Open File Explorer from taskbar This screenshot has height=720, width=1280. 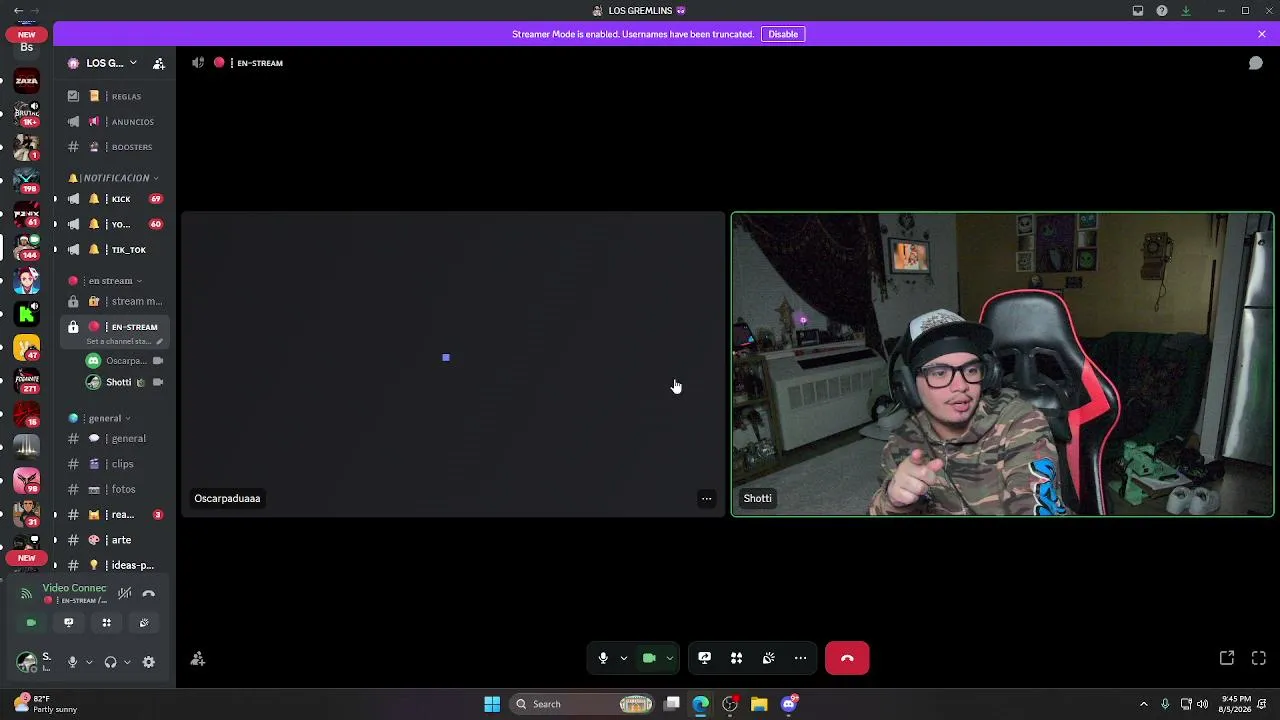[x=759, y=704]
